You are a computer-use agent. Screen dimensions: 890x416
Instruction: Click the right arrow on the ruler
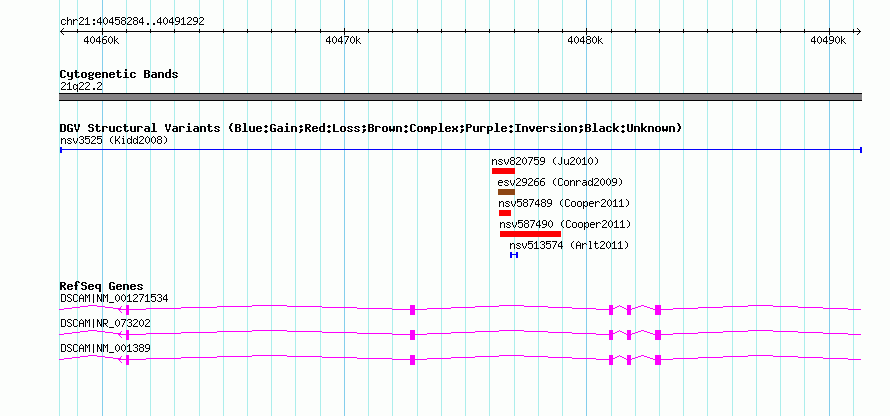pyautogui.click(x=858, y=32)
